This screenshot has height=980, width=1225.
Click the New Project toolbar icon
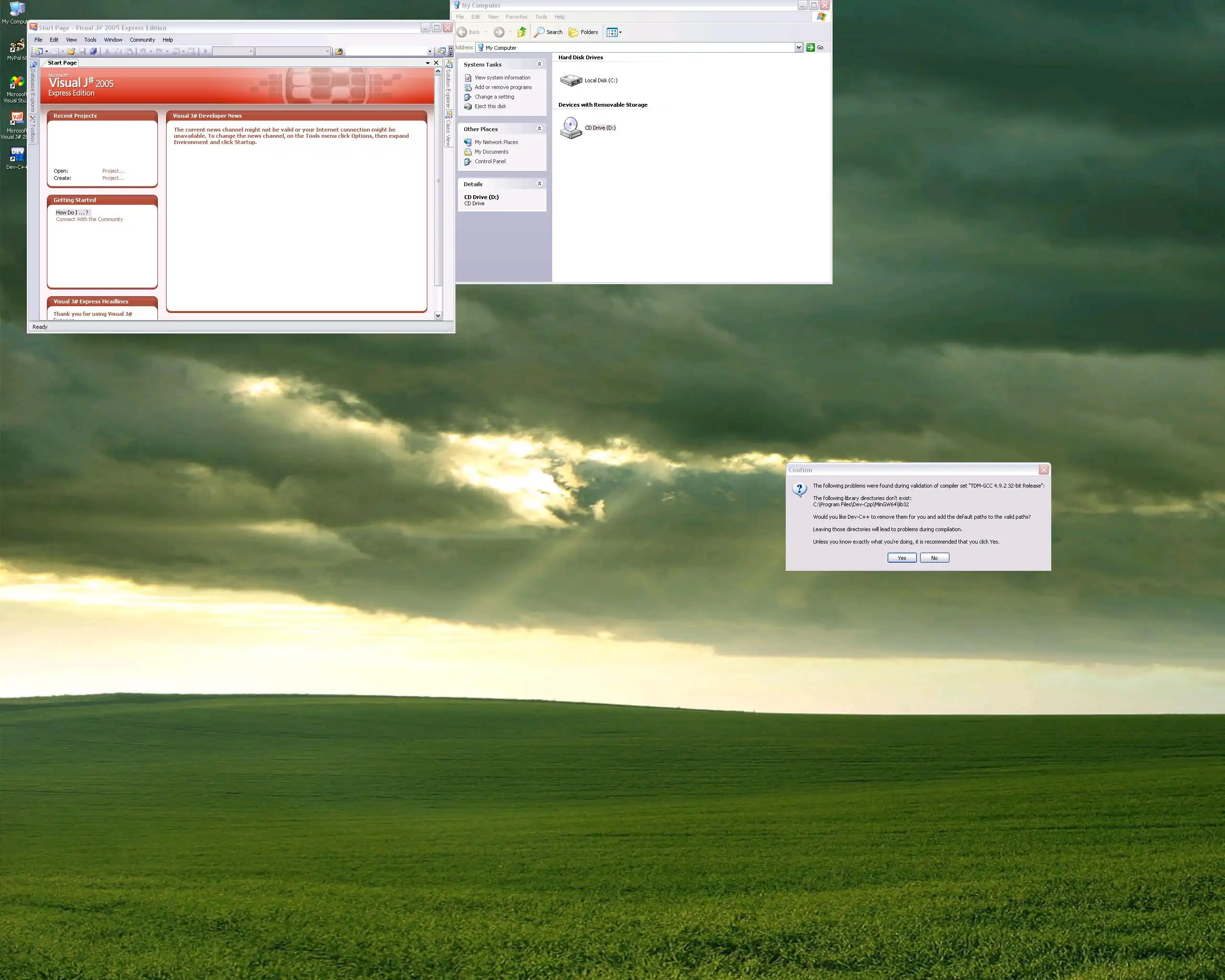(x=39, y=51)
